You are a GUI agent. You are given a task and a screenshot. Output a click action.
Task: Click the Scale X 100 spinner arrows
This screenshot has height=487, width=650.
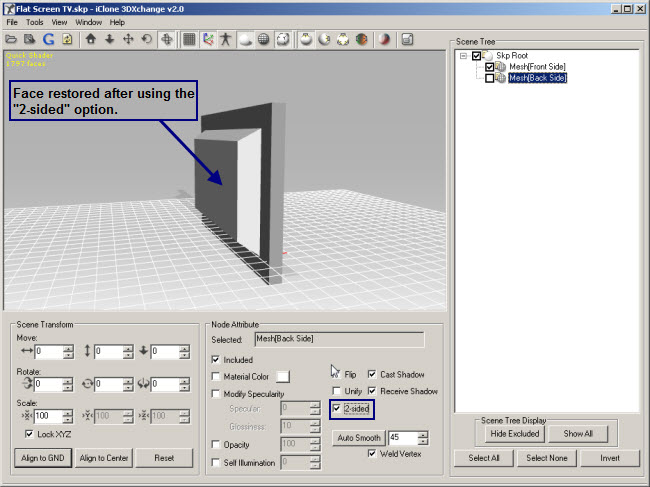click(x=68, y=416)
